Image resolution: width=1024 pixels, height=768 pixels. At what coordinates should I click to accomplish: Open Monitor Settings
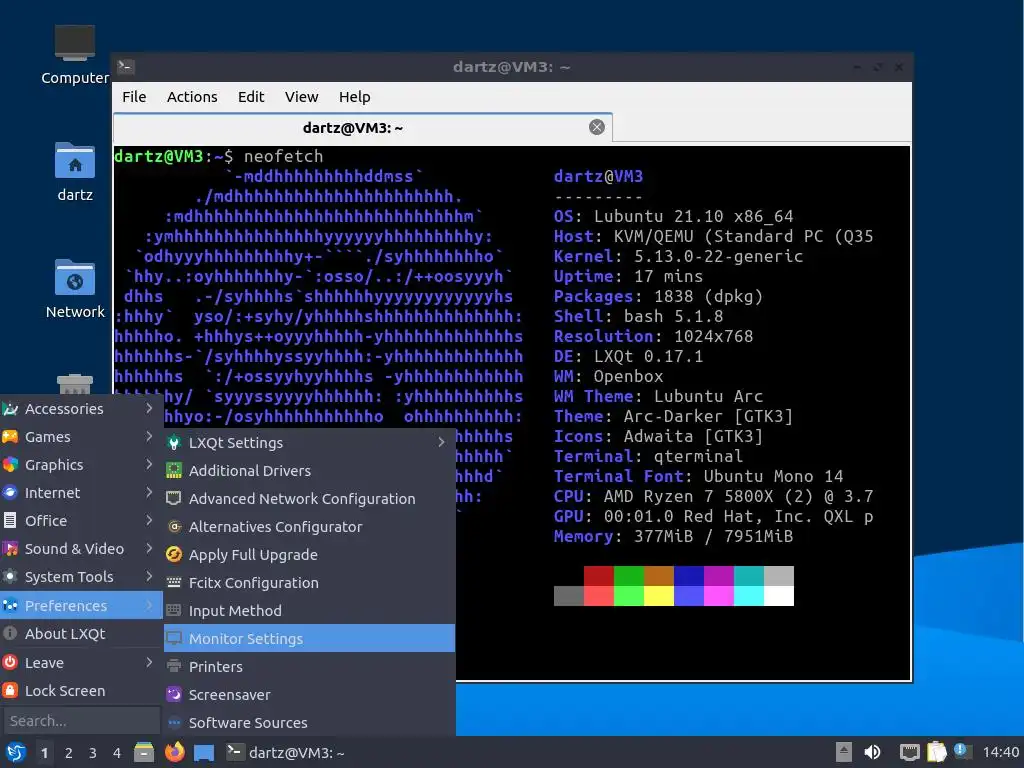pos(310,639)
